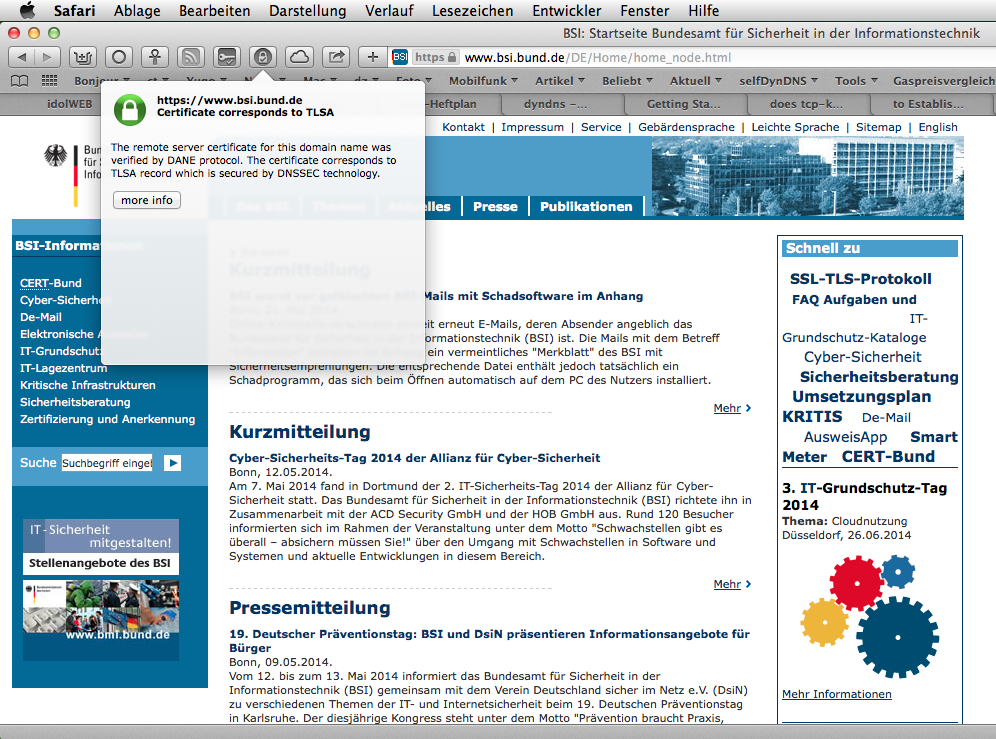Expand the Beliebt bookmarks folder
Image resolution: width=996 pixels, height=739 pixels.
(628, 81)
